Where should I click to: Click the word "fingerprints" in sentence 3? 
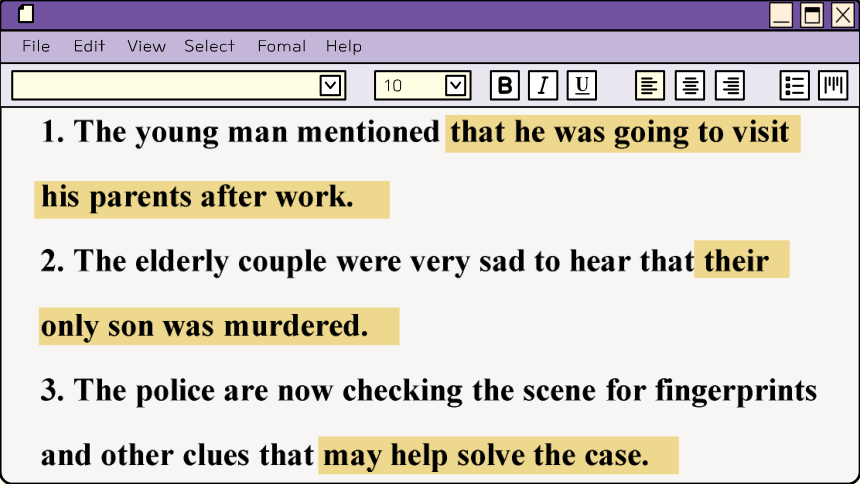point(736,392)
